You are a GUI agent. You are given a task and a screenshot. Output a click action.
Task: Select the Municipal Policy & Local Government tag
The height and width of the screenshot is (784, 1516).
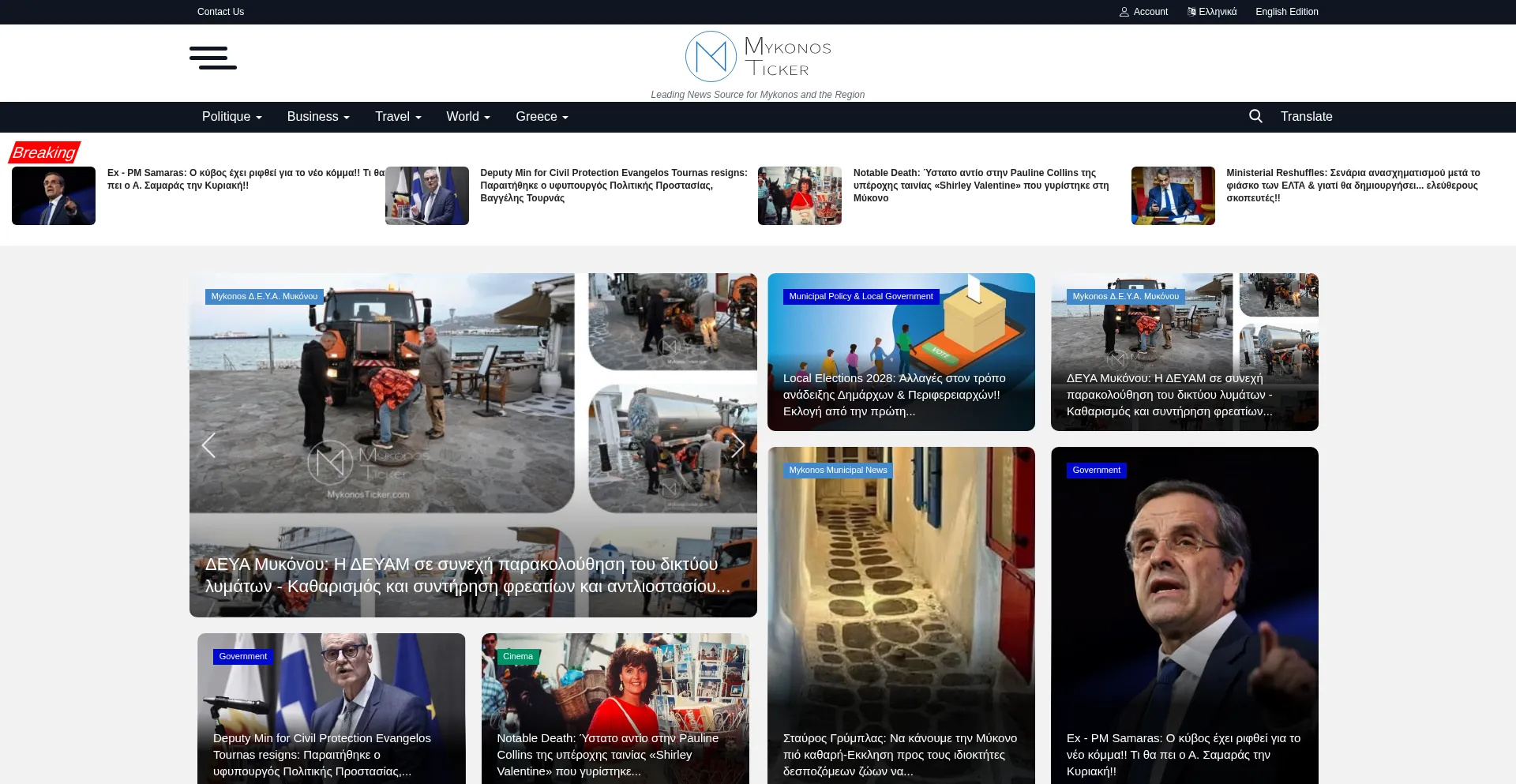pyautogui.click(x=861, y=296)
